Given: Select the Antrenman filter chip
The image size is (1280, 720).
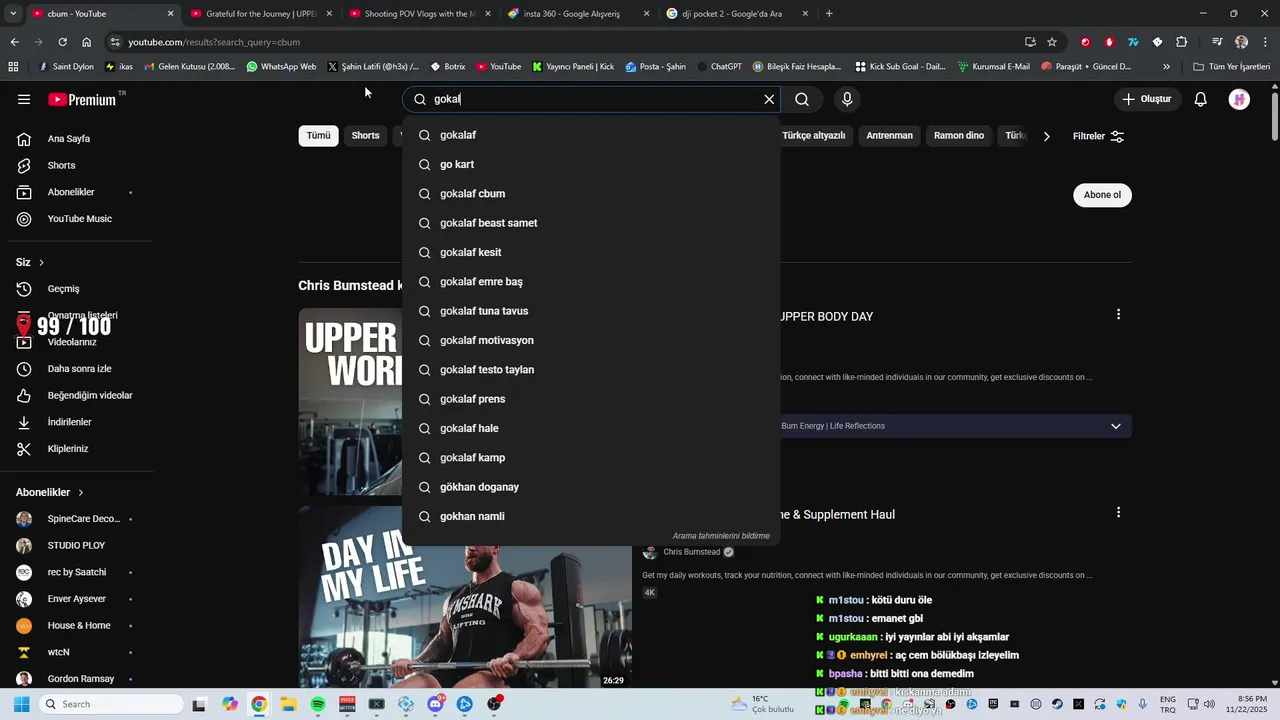Looking at the screenshot, I should 889,136.
